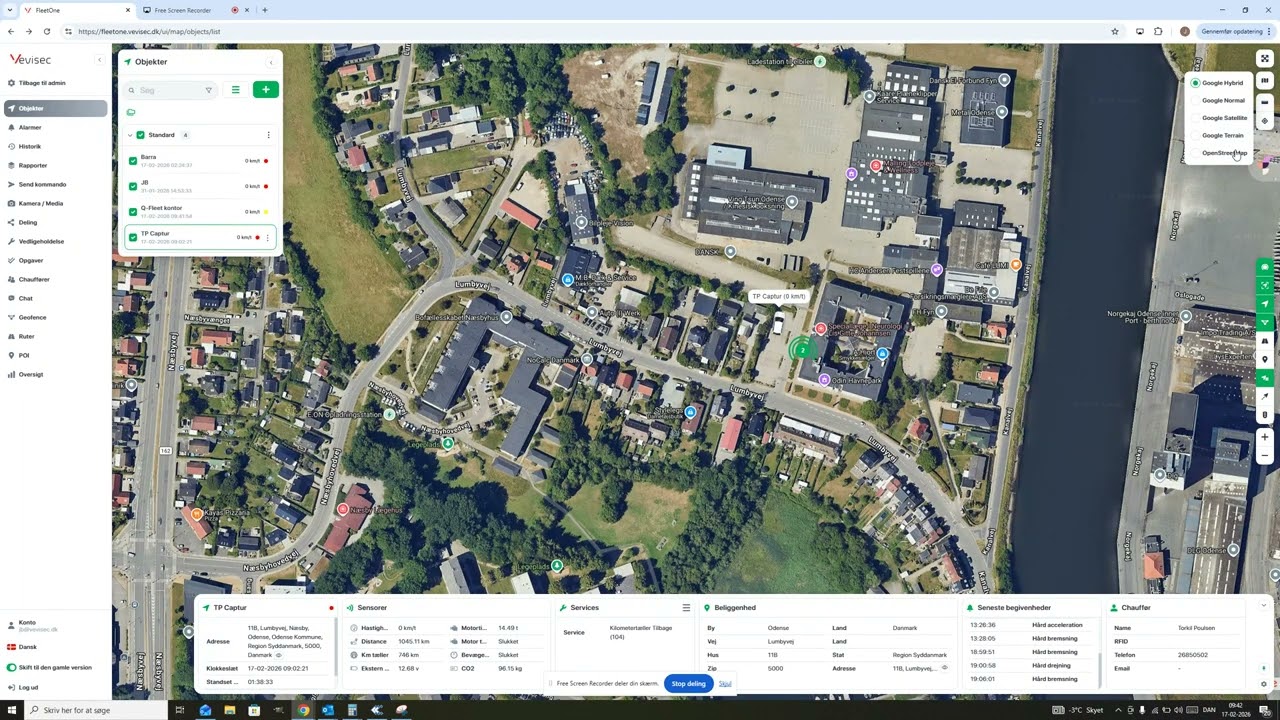Click Skjul link in sharing bar
The width and height of the screenshot is (1280, 720).
(x=725, y=684)
